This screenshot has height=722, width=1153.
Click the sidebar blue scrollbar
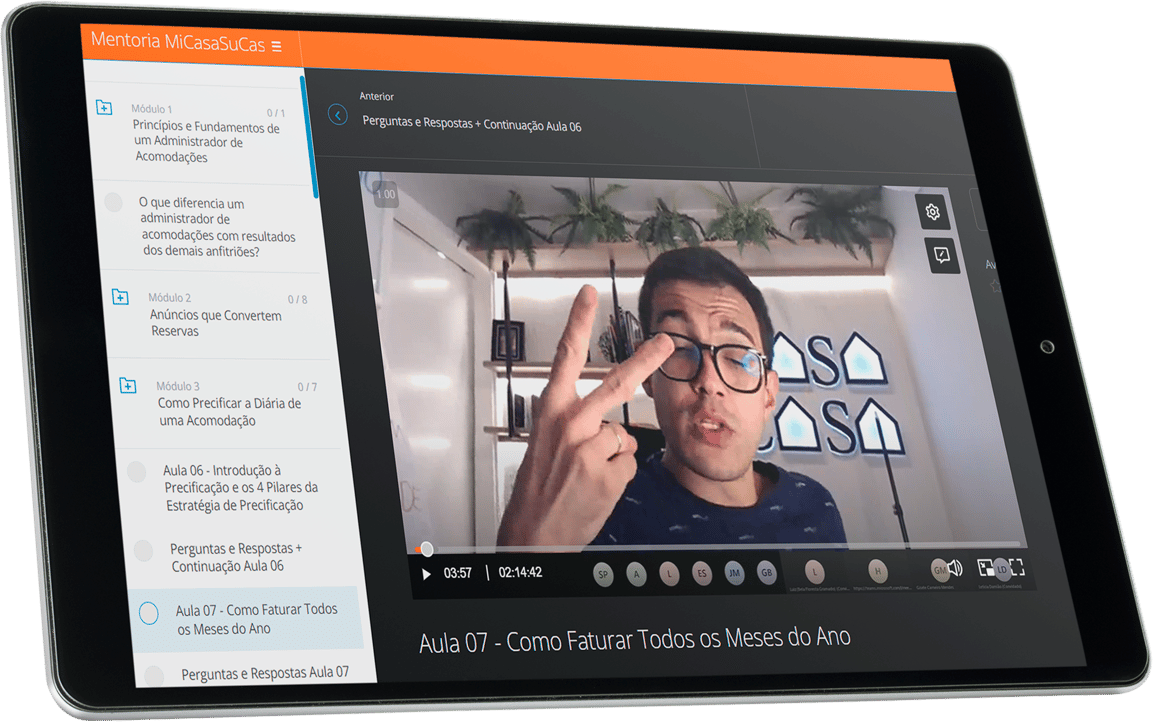[x=309, y=136]
